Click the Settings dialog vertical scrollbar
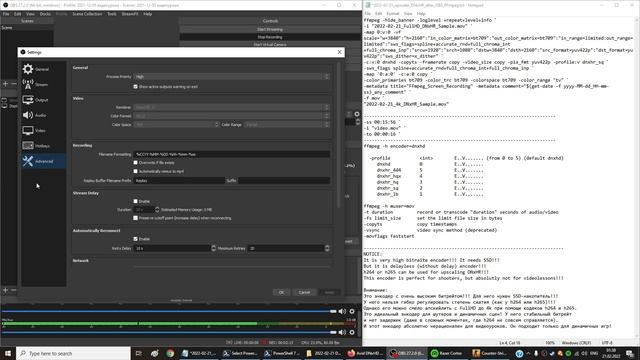Image resolution: width=640 pixels, height=360 pixels. coord(339,135)
